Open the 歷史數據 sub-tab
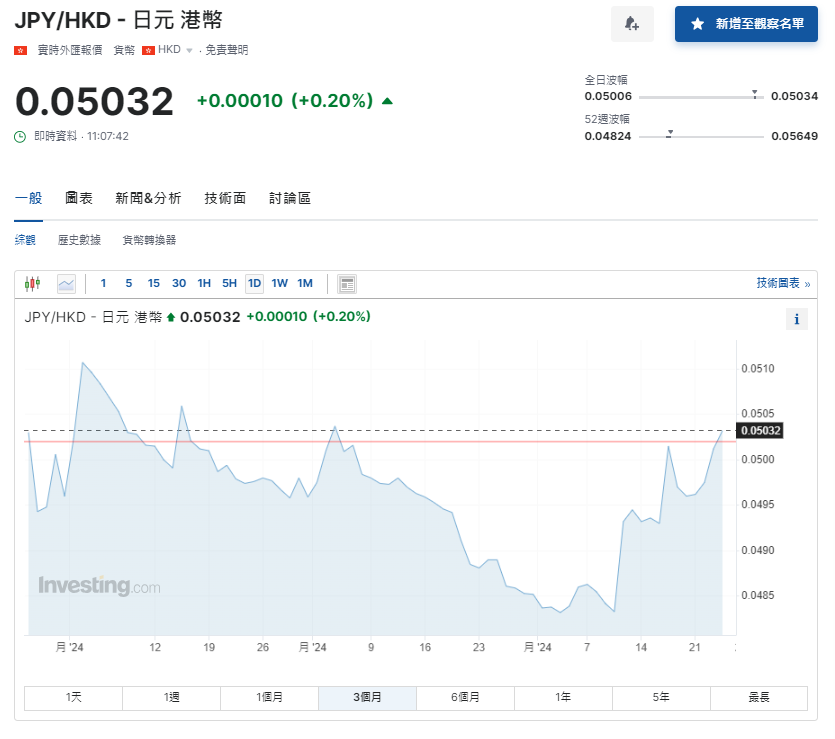 (x=79, y=240)
